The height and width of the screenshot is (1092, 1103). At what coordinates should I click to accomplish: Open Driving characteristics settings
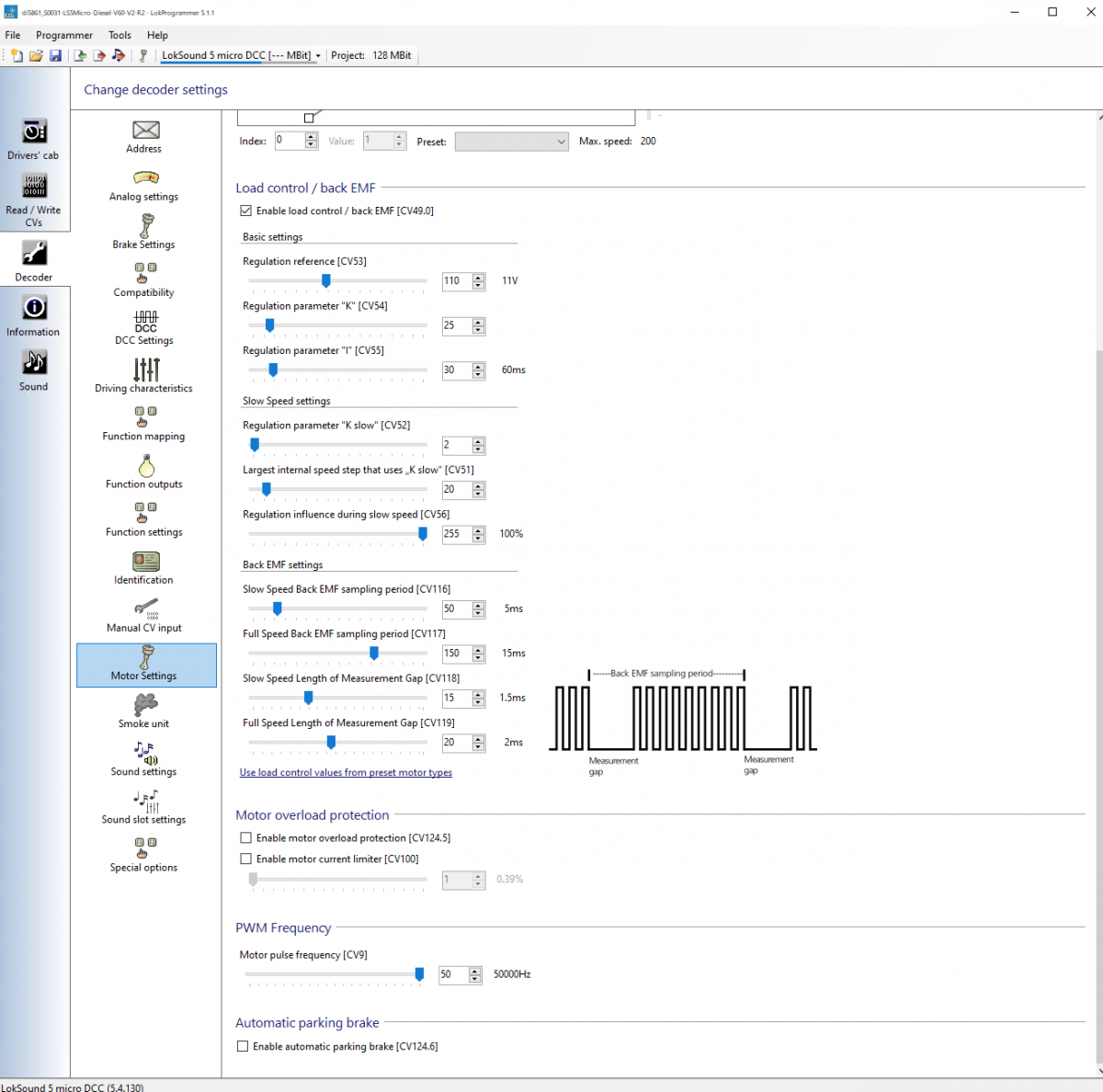pyautogui.click(x=144, y=377)
